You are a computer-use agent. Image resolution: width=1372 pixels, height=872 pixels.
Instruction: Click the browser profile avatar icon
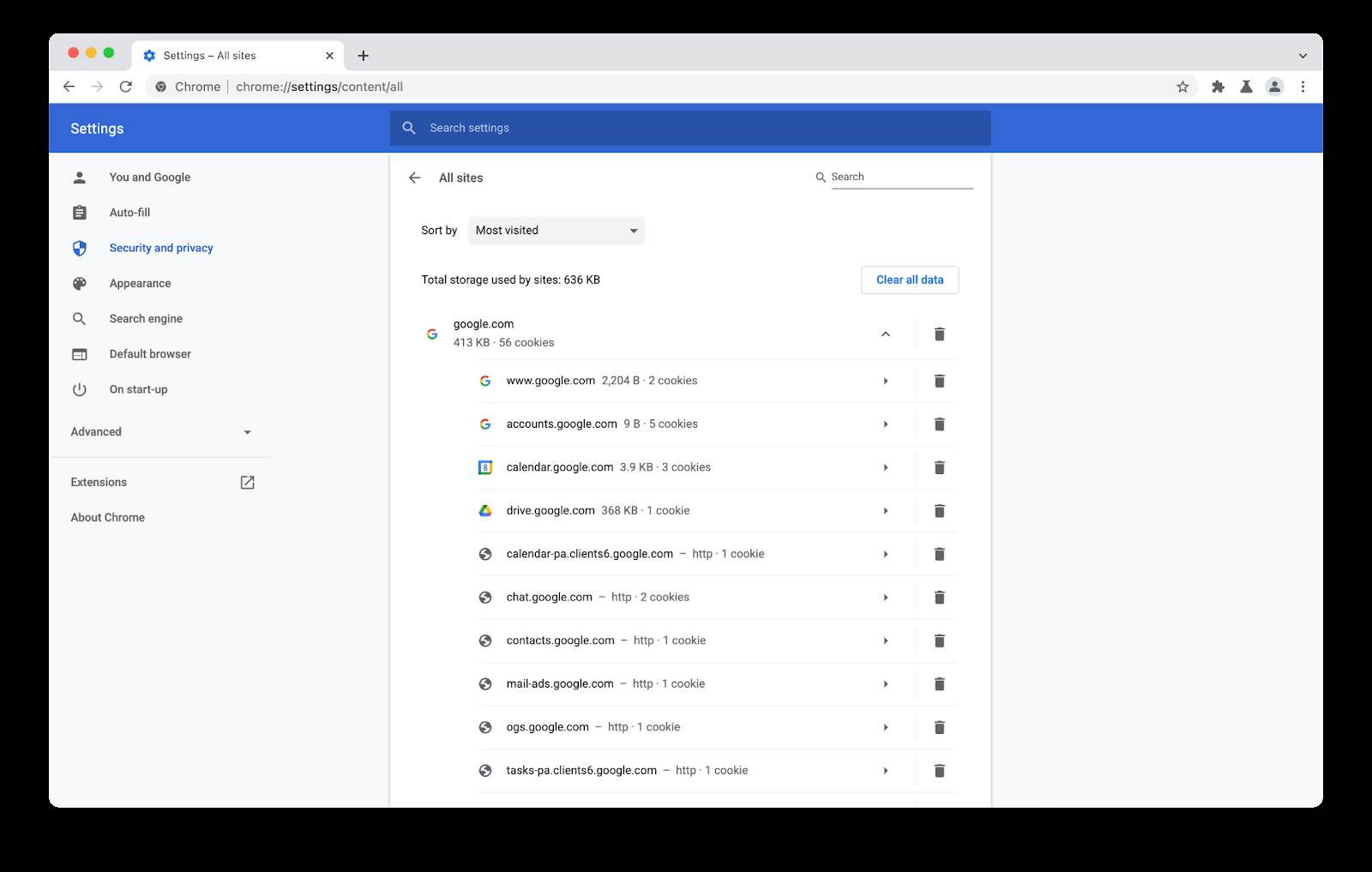(1274, 86)
